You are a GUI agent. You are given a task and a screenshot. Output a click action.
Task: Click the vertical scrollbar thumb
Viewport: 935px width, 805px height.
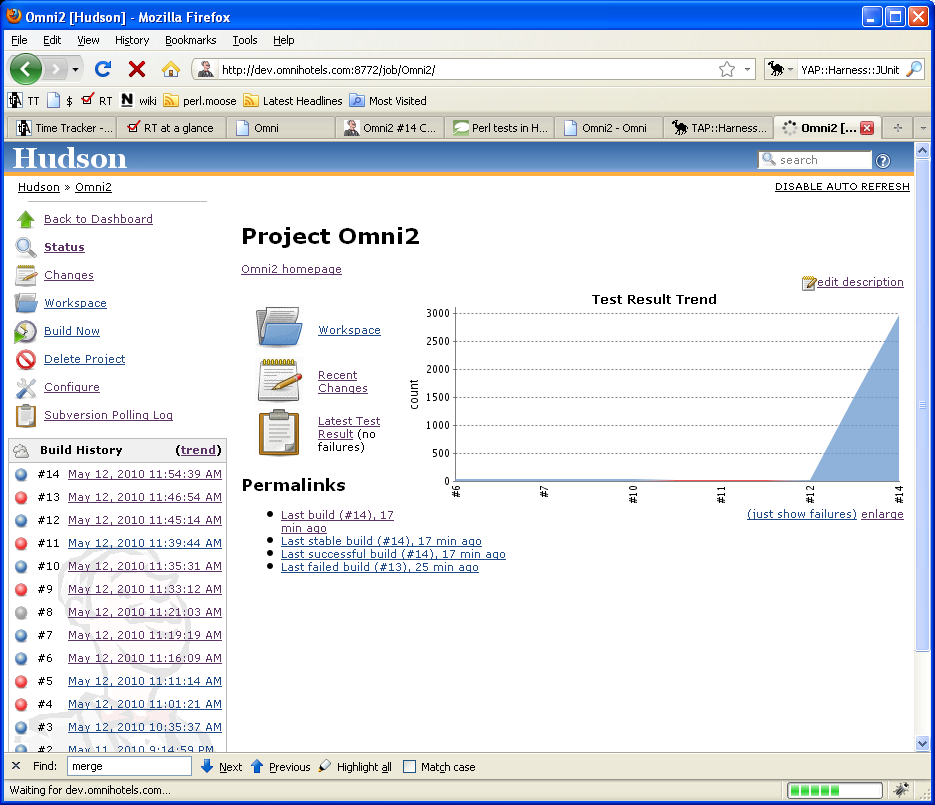pos(922,405)
